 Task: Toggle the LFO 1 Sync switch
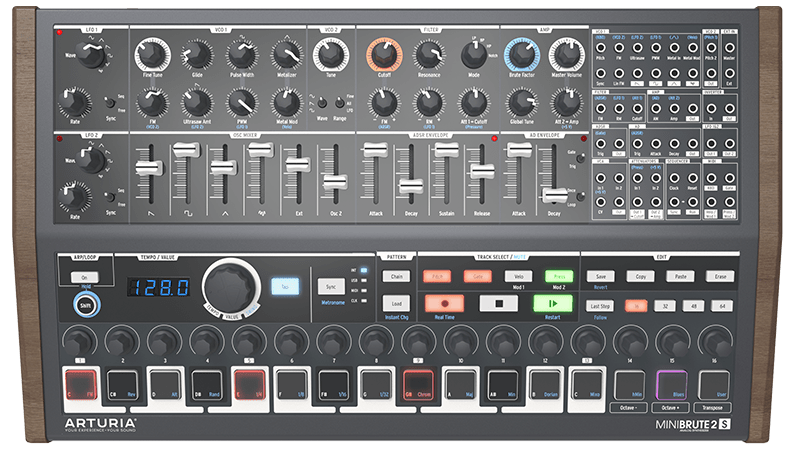click(110, 101)
